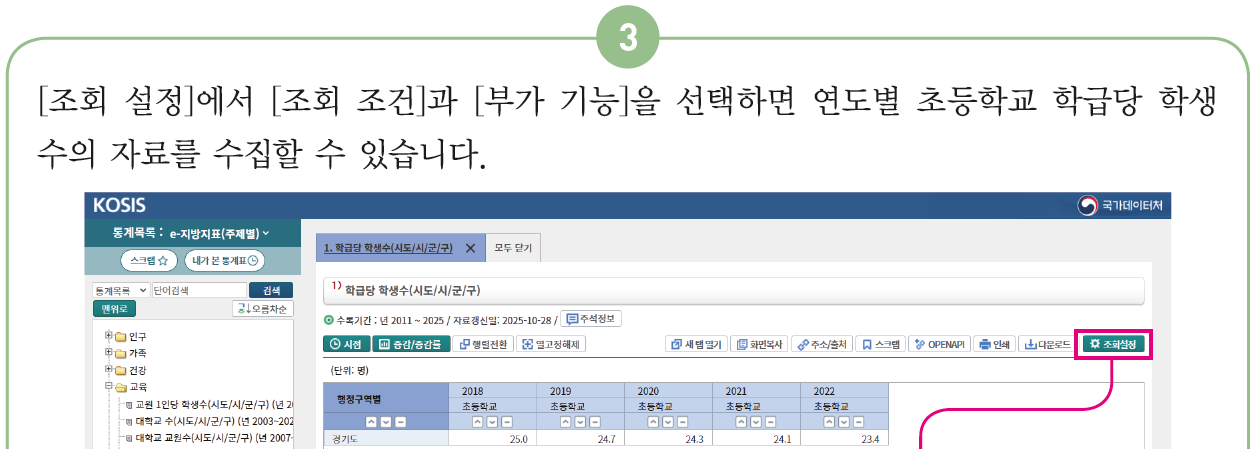
Task: Select the 경기도 row label
Action: point(385,438)
